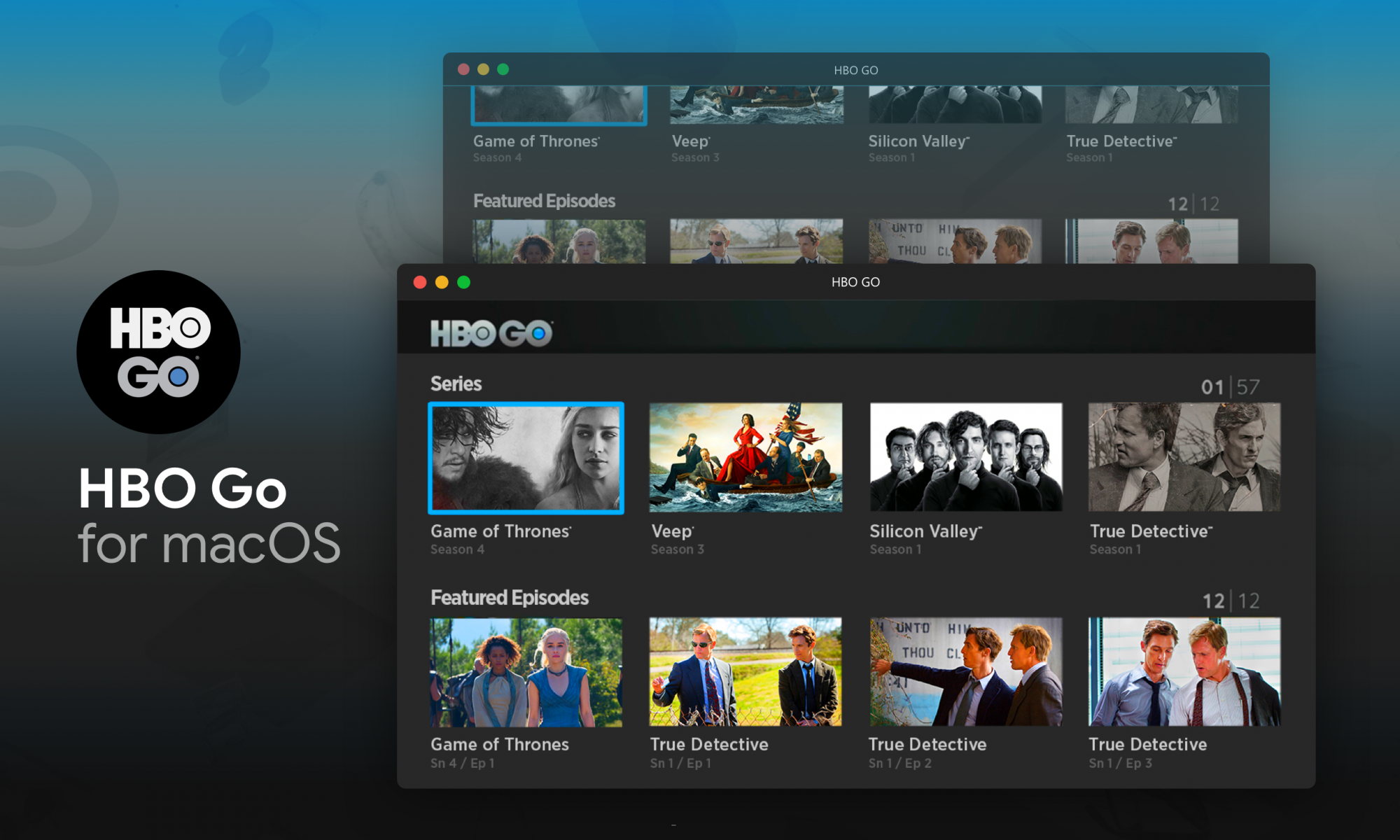Screen dimensions: 1400x840
Task: Click the Veep title in the back window
Action: (691, 141)
